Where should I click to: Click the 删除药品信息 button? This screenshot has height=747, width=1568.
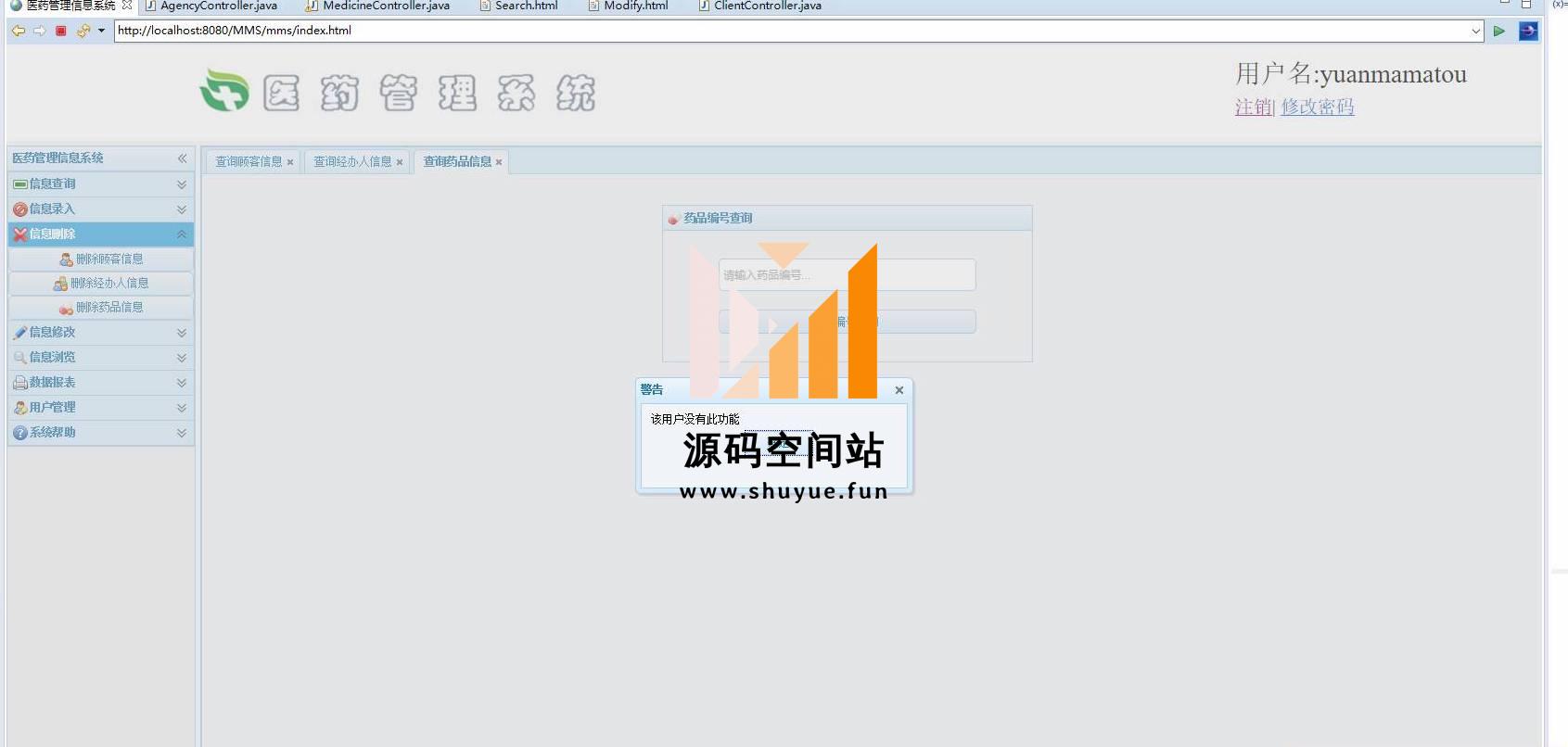tap(101, 308)
